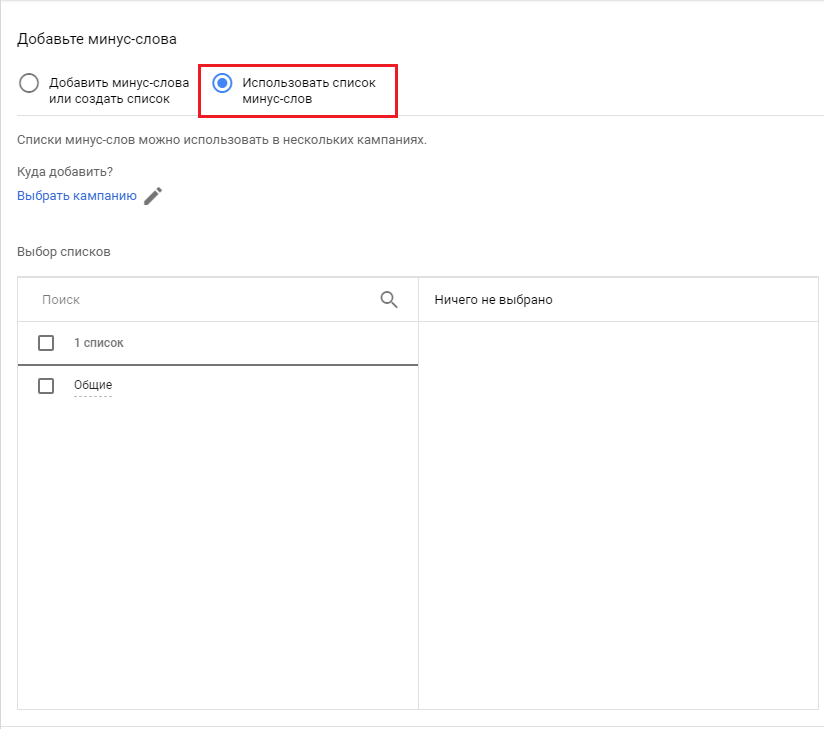
Task: Click the 'Добавьте минус-слова' heading
Action: (x=97, y=39)
